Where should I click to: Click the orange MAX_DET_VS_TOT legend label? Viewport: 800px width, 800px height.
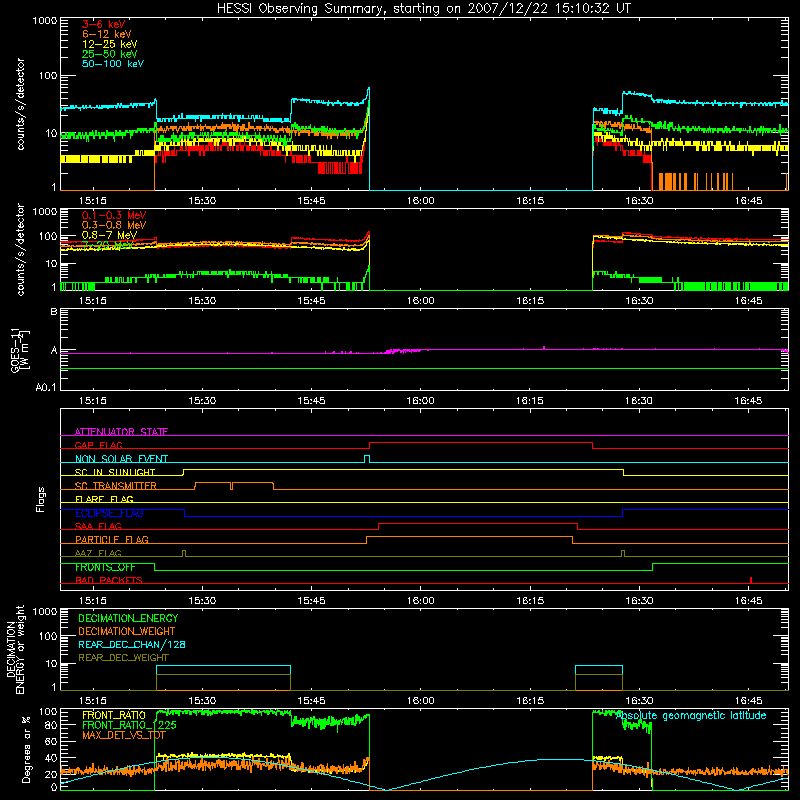[124, 735]
